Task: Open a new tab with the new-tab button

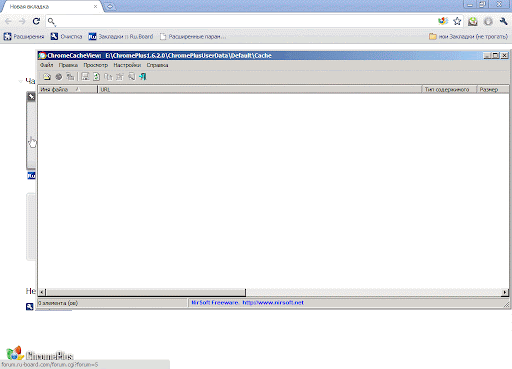Action: 110,6
